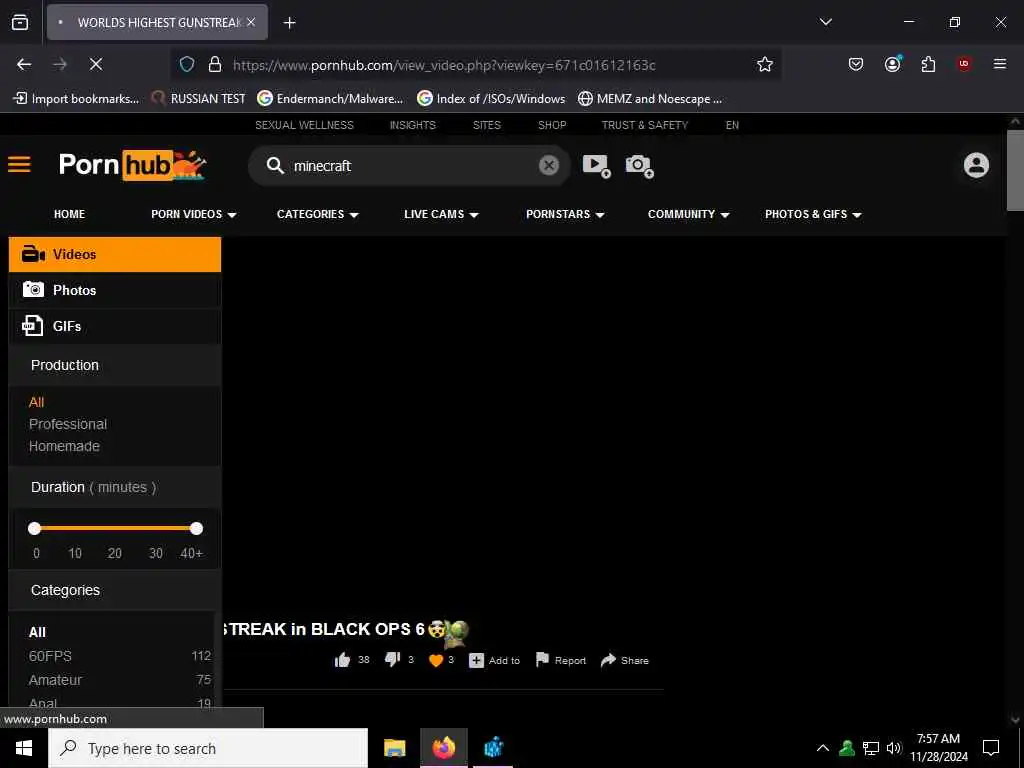Open the tracking protection shield icon
This screenshot has width=1024, height=768.
point(187,64)
